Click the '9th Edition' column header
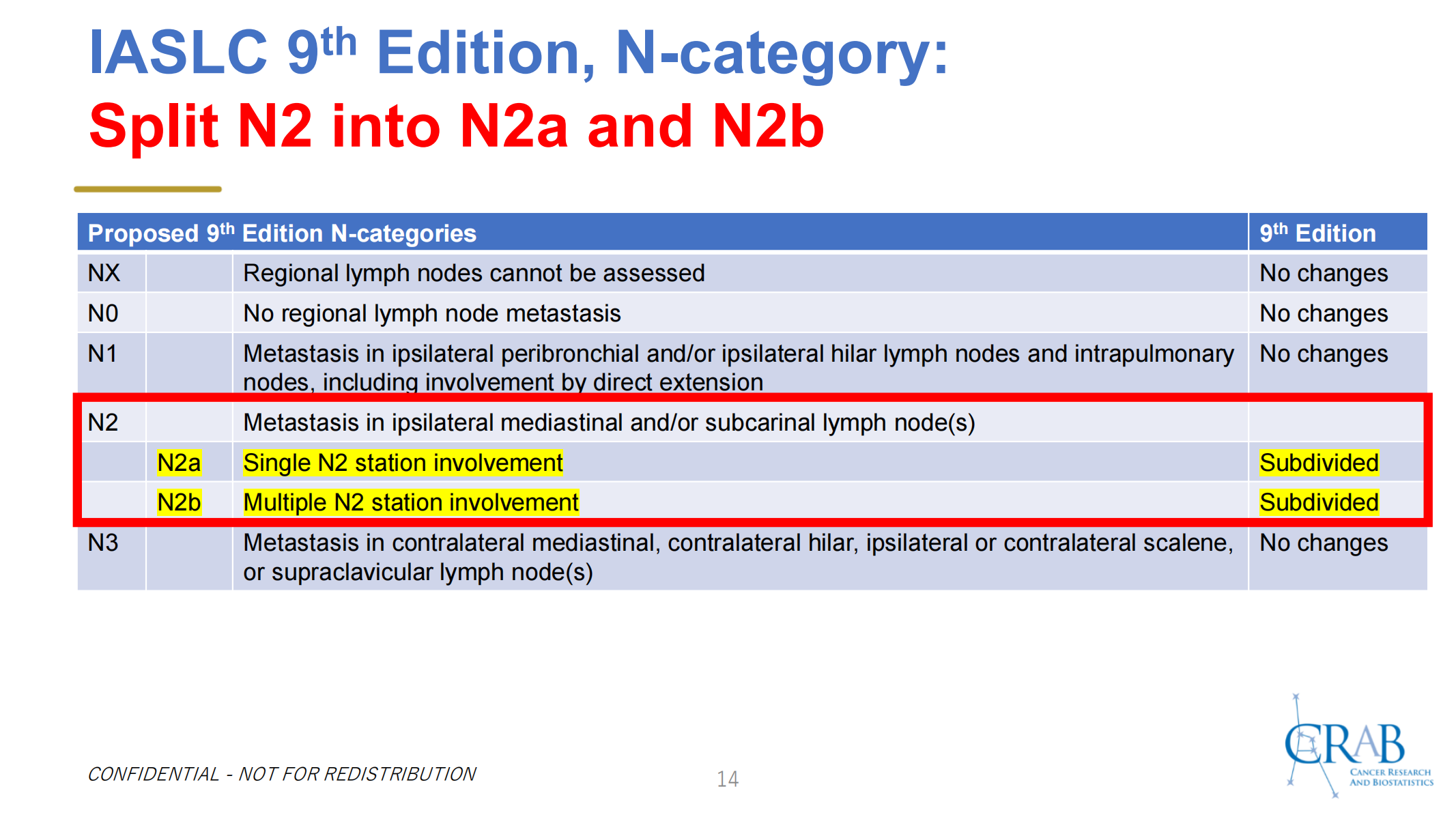 [x=1317, y=233]
